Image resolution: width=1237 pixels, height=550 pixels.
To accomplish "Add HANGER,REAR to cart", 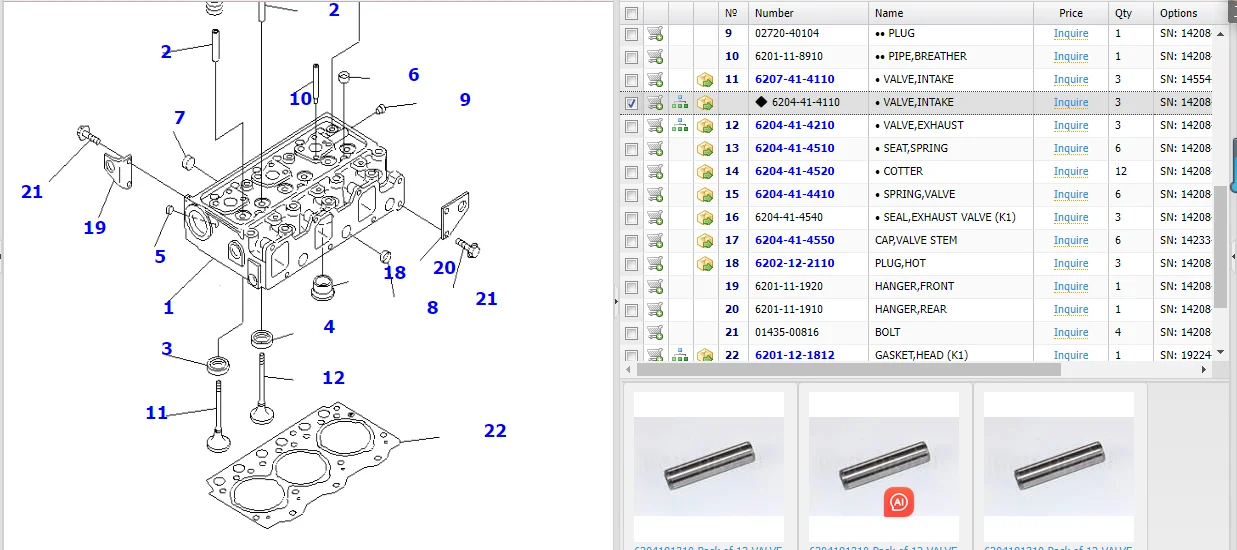I will (655, 310).
